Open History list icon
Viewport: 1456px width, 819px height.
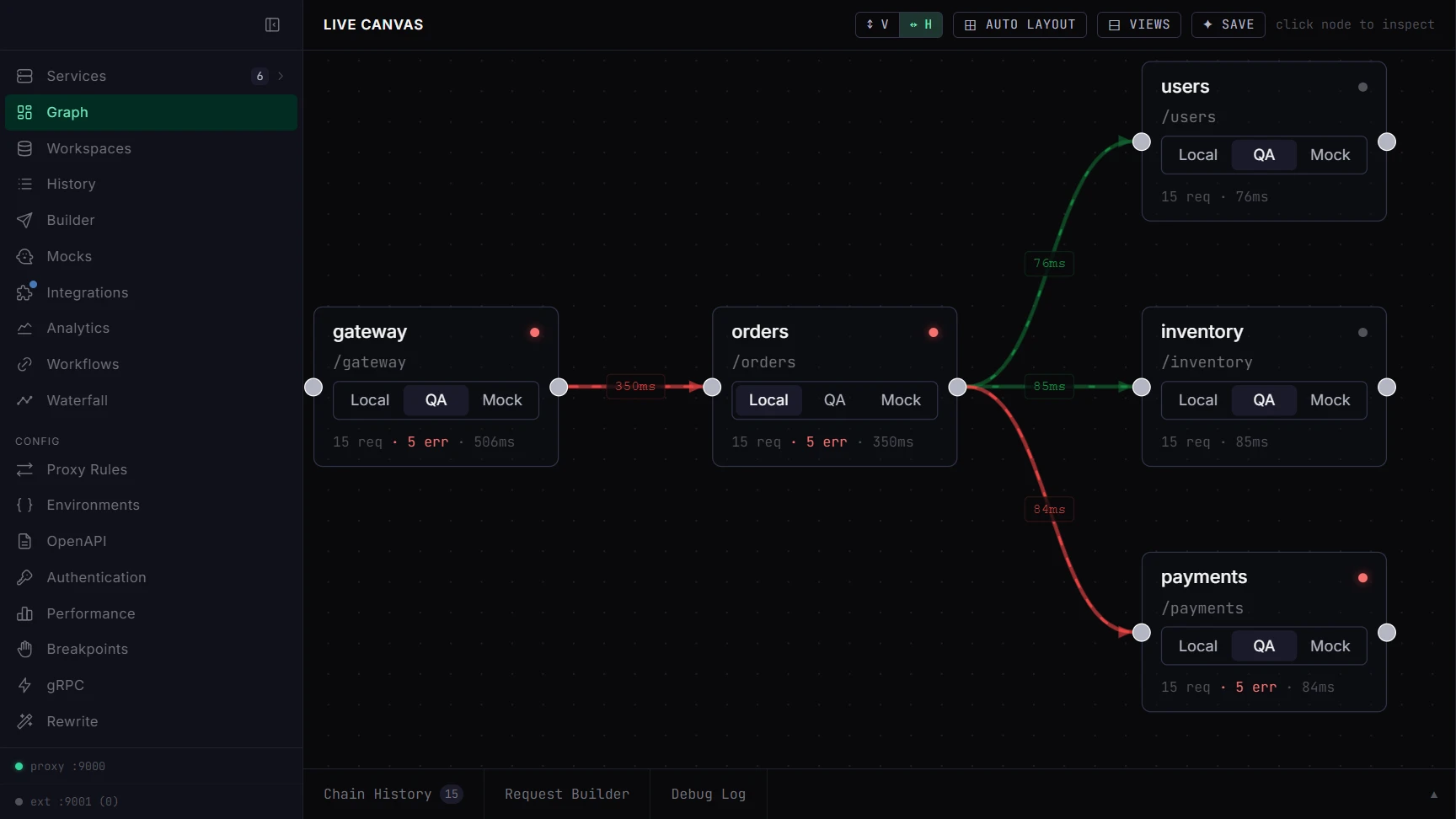(x=24, y=184)
